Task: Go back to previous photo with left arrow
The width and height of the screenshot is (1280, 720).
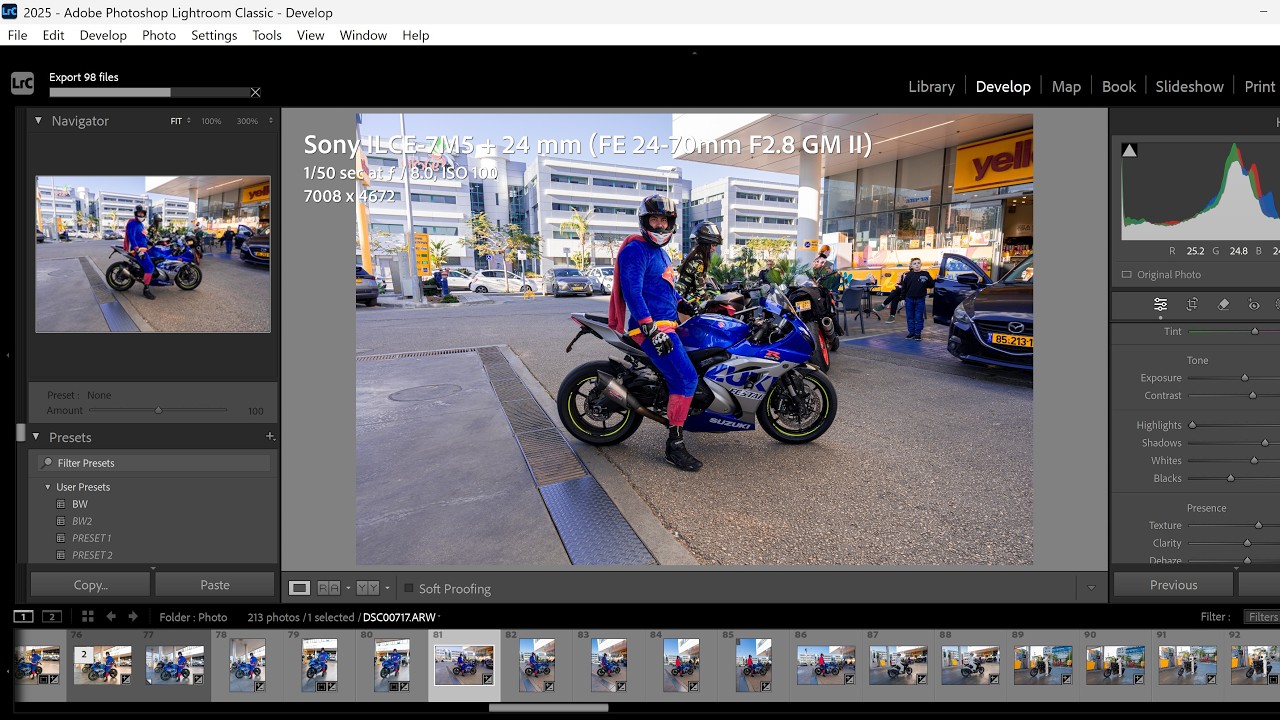Action: (x=111, y=617)
